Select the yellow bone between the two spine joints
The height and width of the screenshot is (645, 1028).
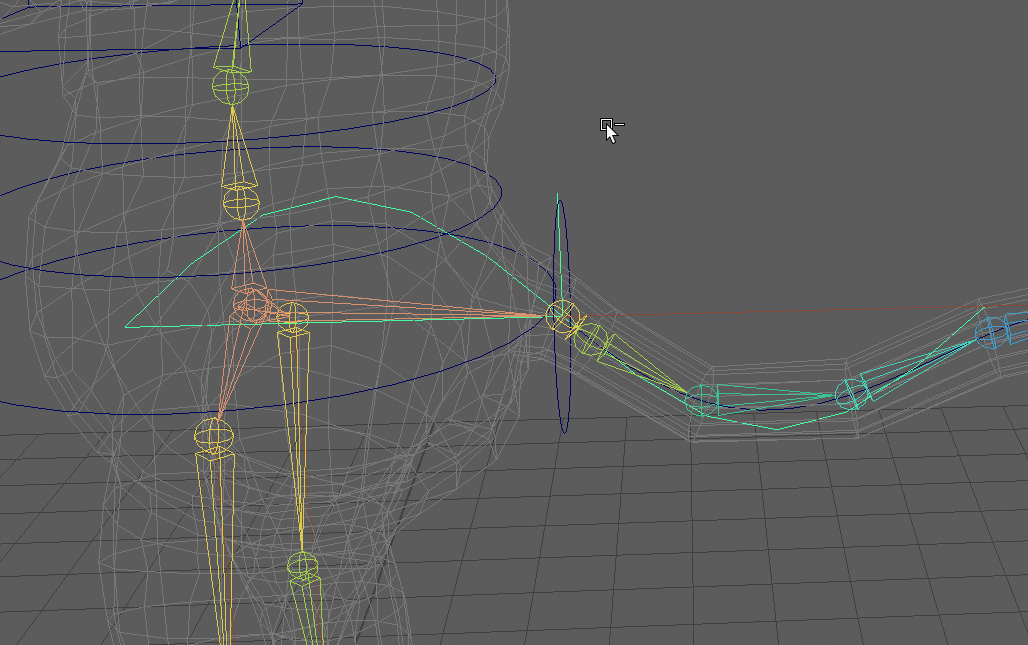tap(238, 147)
